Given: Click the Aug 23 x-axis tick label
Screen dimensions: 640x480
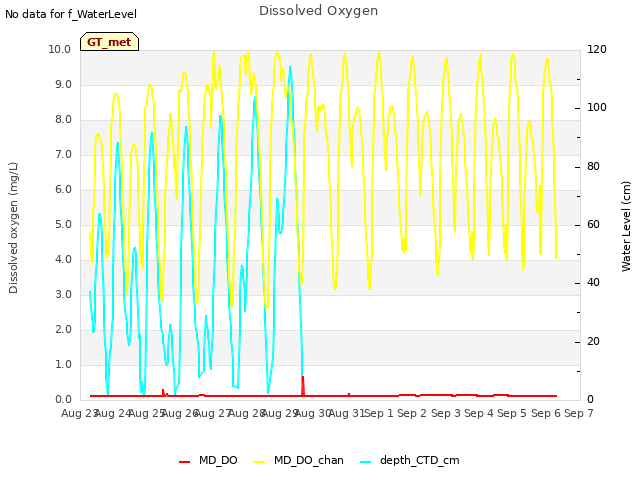Looking at the screenshot, I should 79,413.
